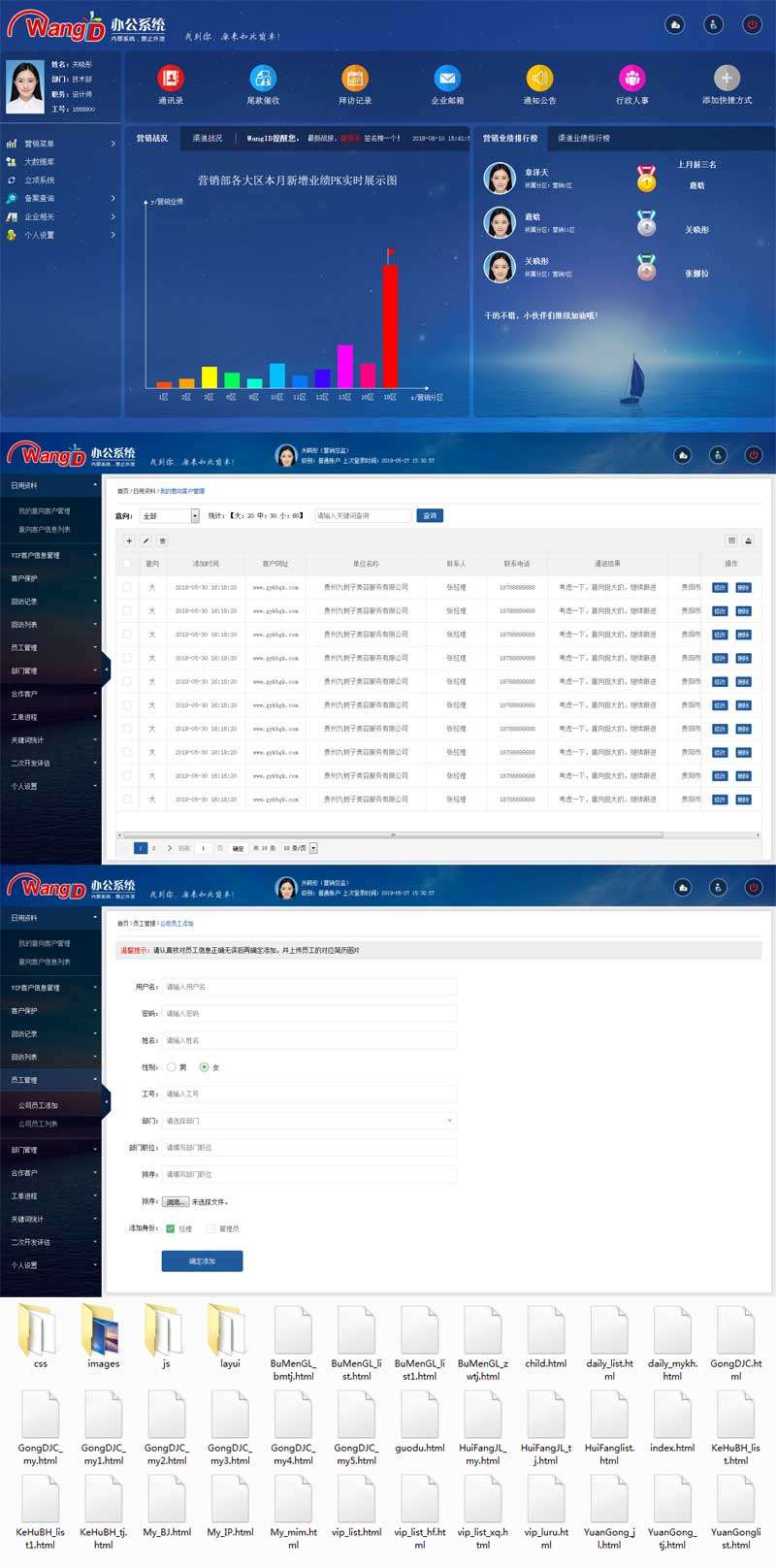
Task: Click the 添加快捷方式 plus icon
Action: [727, 78]
